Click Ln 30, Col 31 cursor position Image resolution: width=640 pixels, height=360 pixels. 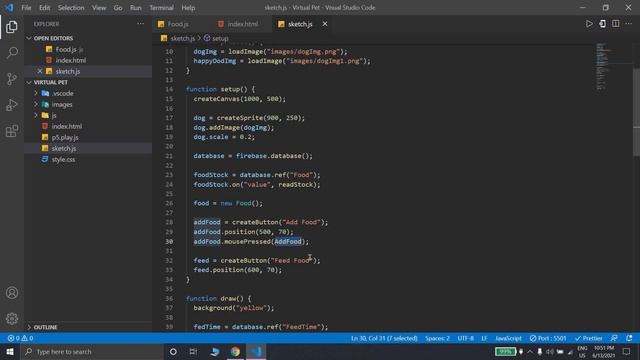pos(384,338)
